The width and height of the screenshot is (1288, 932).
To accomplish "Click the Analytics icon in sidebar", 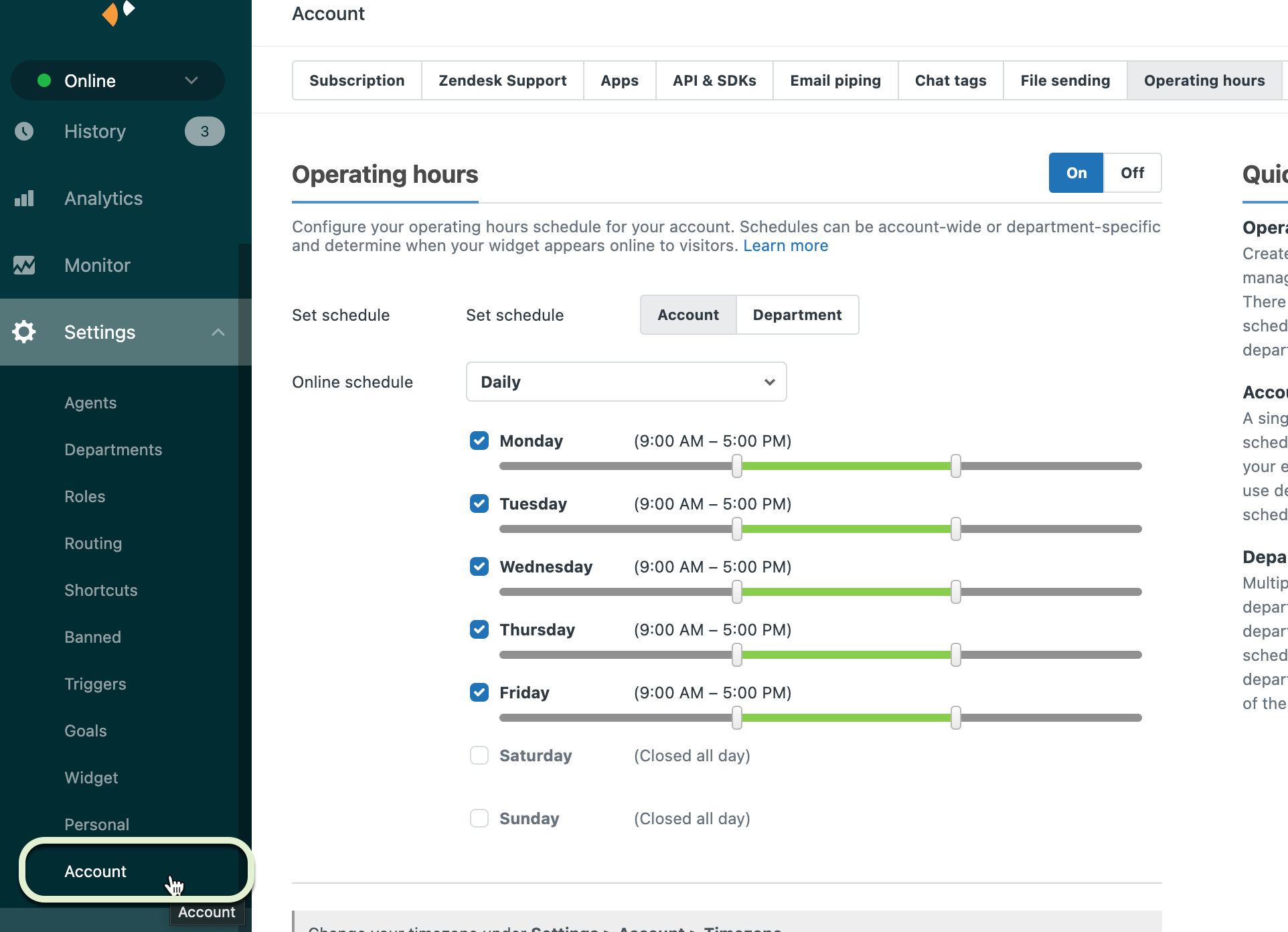I will coord(27,198).
